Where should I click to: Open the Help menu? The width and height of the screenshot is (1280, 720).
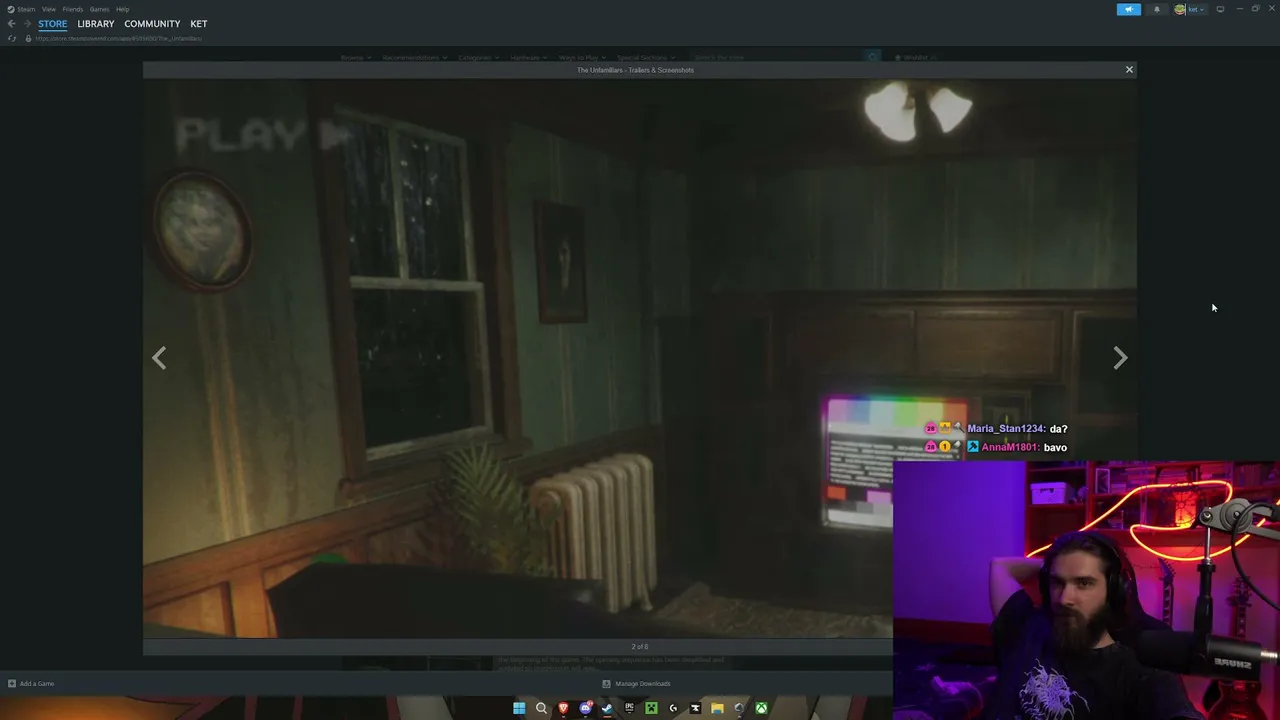coord(123,9)
